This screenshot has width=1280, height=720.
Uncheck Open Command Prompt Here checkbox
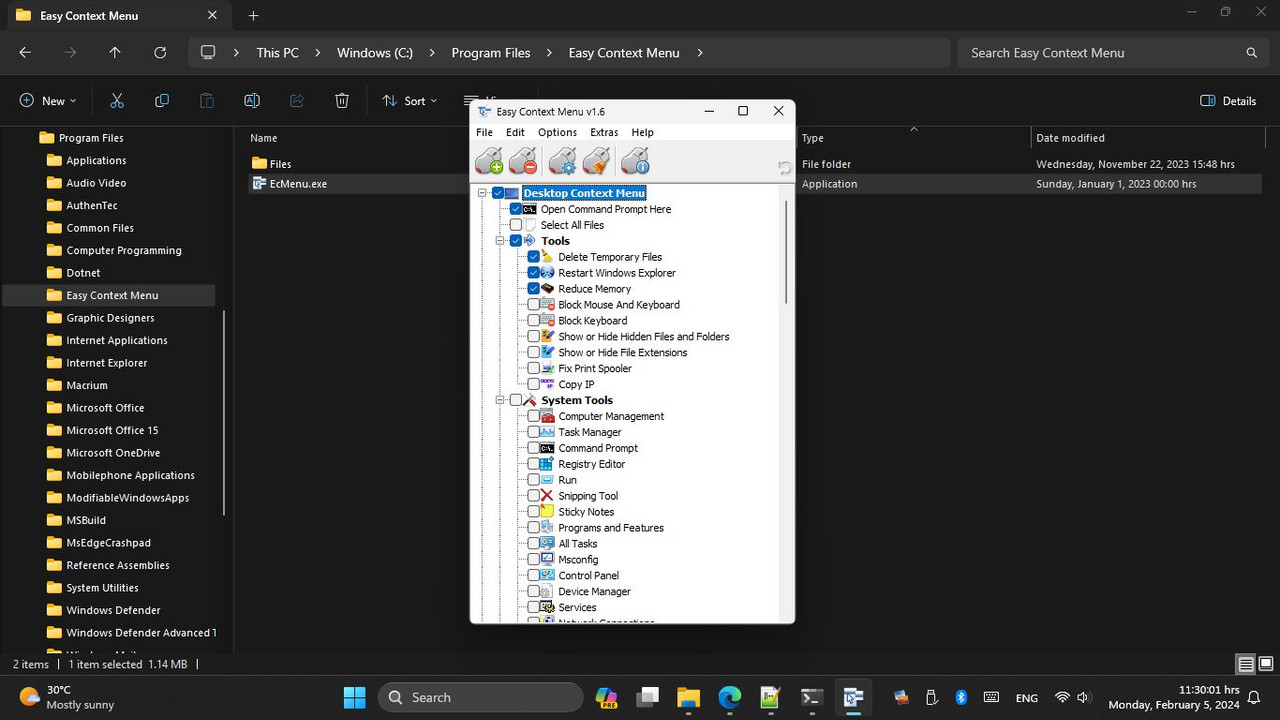coord(516,209)
